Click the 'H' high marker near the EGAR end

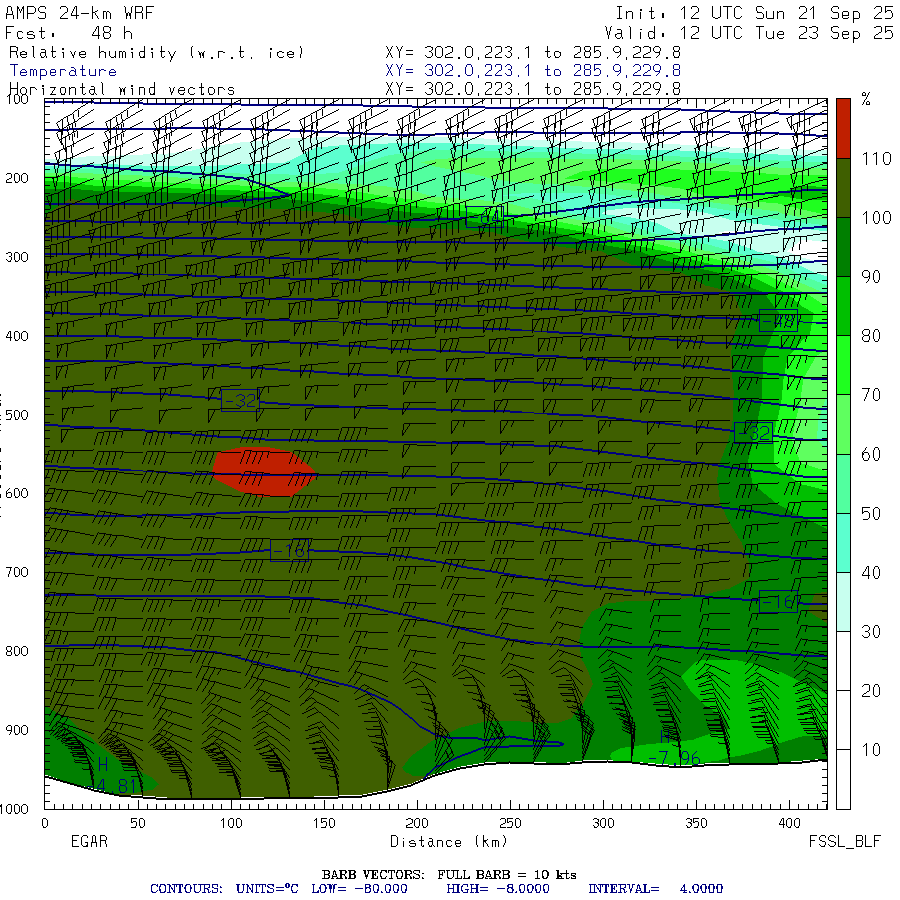(x=103, y=765)
